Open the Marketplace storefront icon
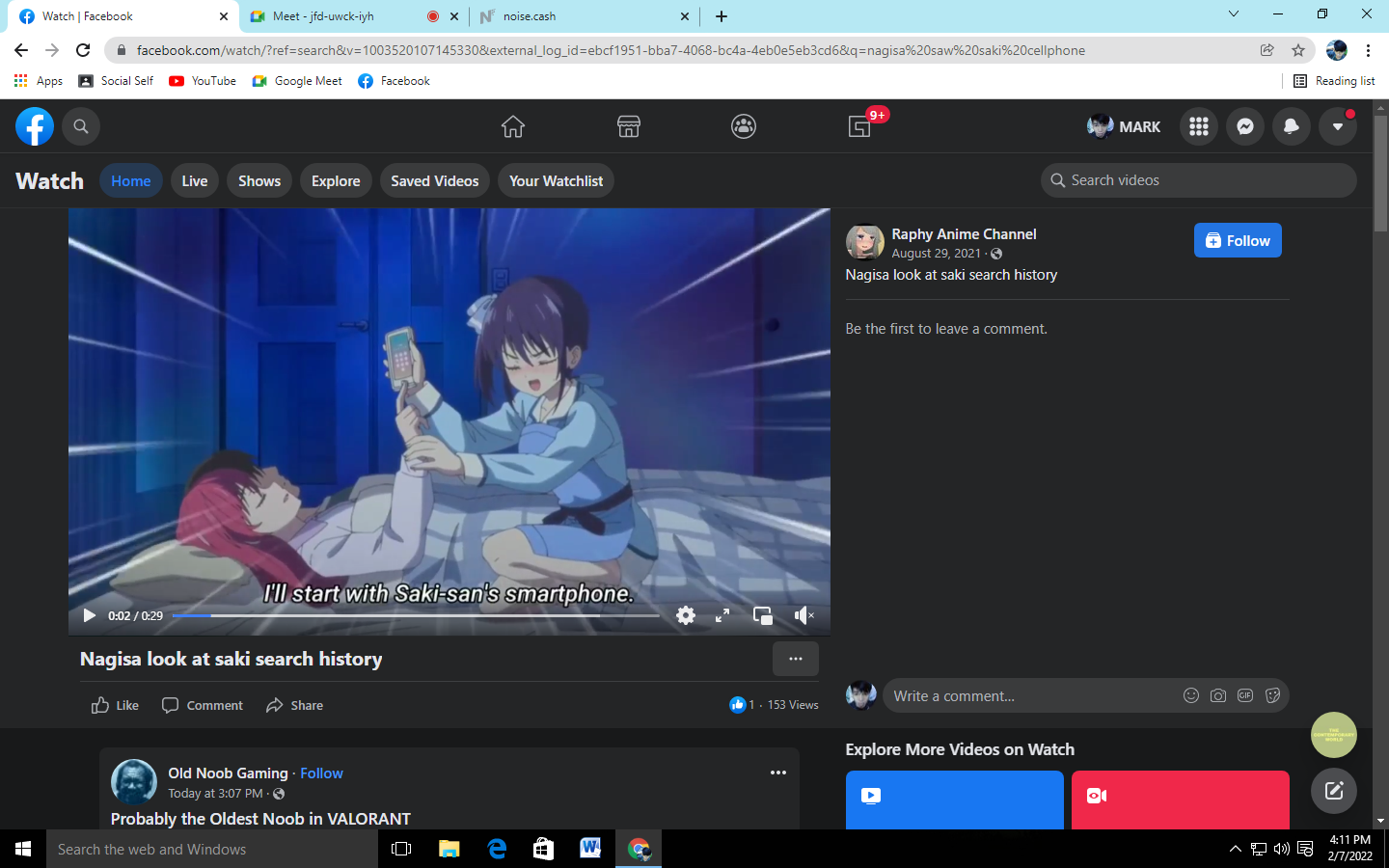This screenshot has height=868, width=1389. point(629,126)
